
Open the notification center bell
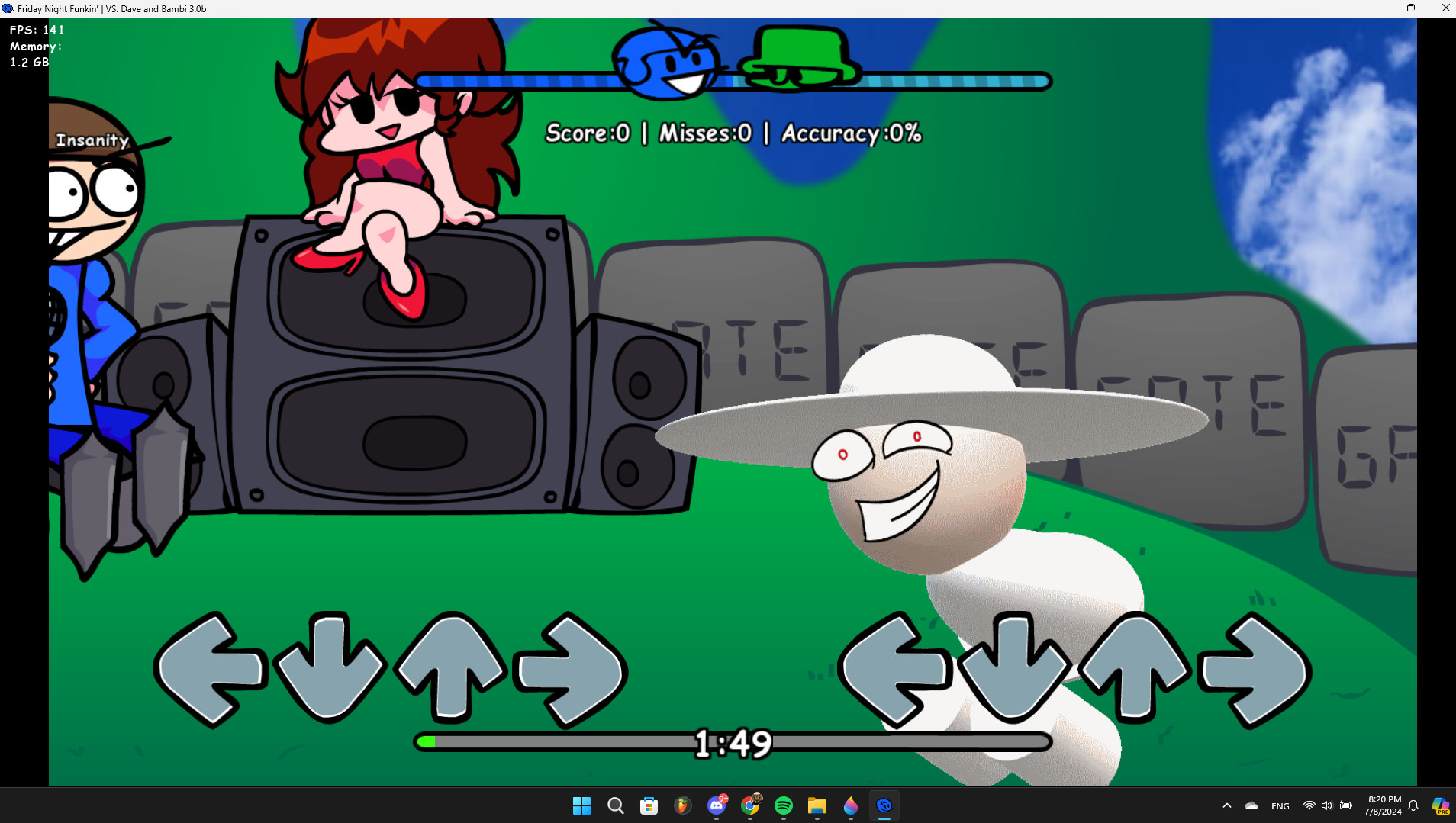tap(1413, 805)
